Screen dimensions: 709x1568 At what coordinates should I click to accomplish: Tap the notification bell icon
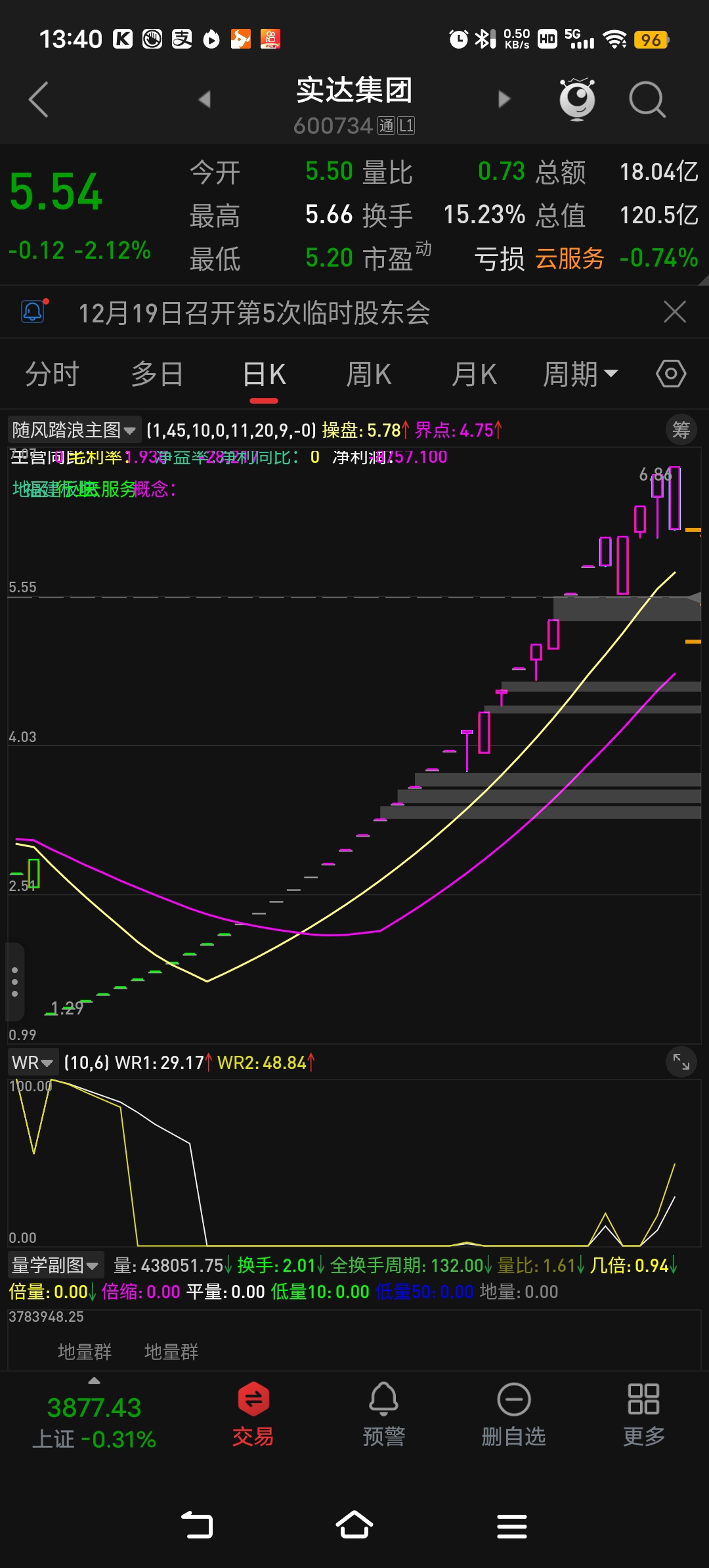tap(33, 311)
